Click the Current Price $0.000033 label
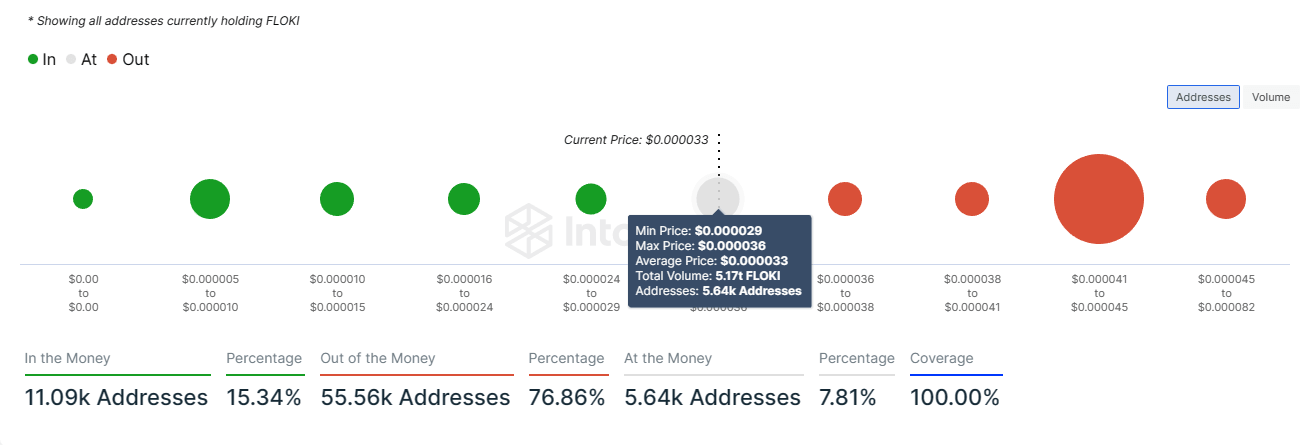Viewport: 1307px width, 445px height. (636, 140)
